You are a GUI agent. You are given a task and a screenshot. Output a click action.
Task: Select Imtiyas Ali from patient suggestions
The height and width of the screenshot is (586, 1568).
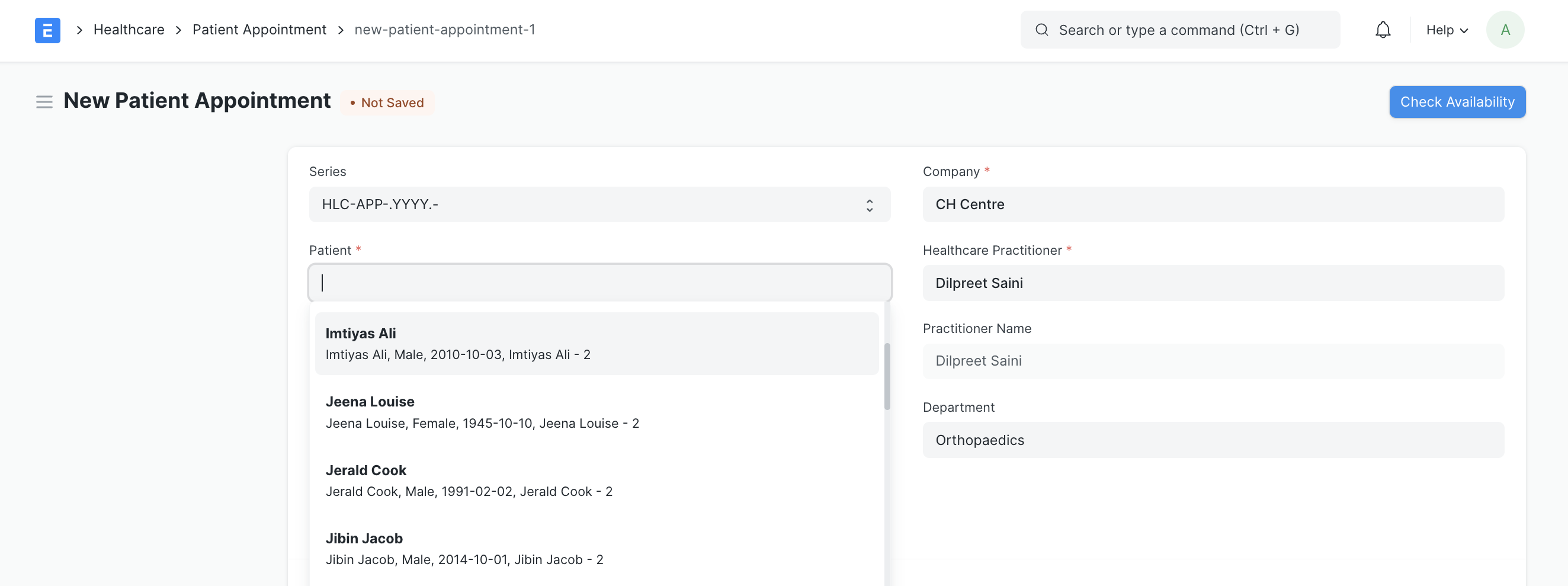[x=597, y=344]
